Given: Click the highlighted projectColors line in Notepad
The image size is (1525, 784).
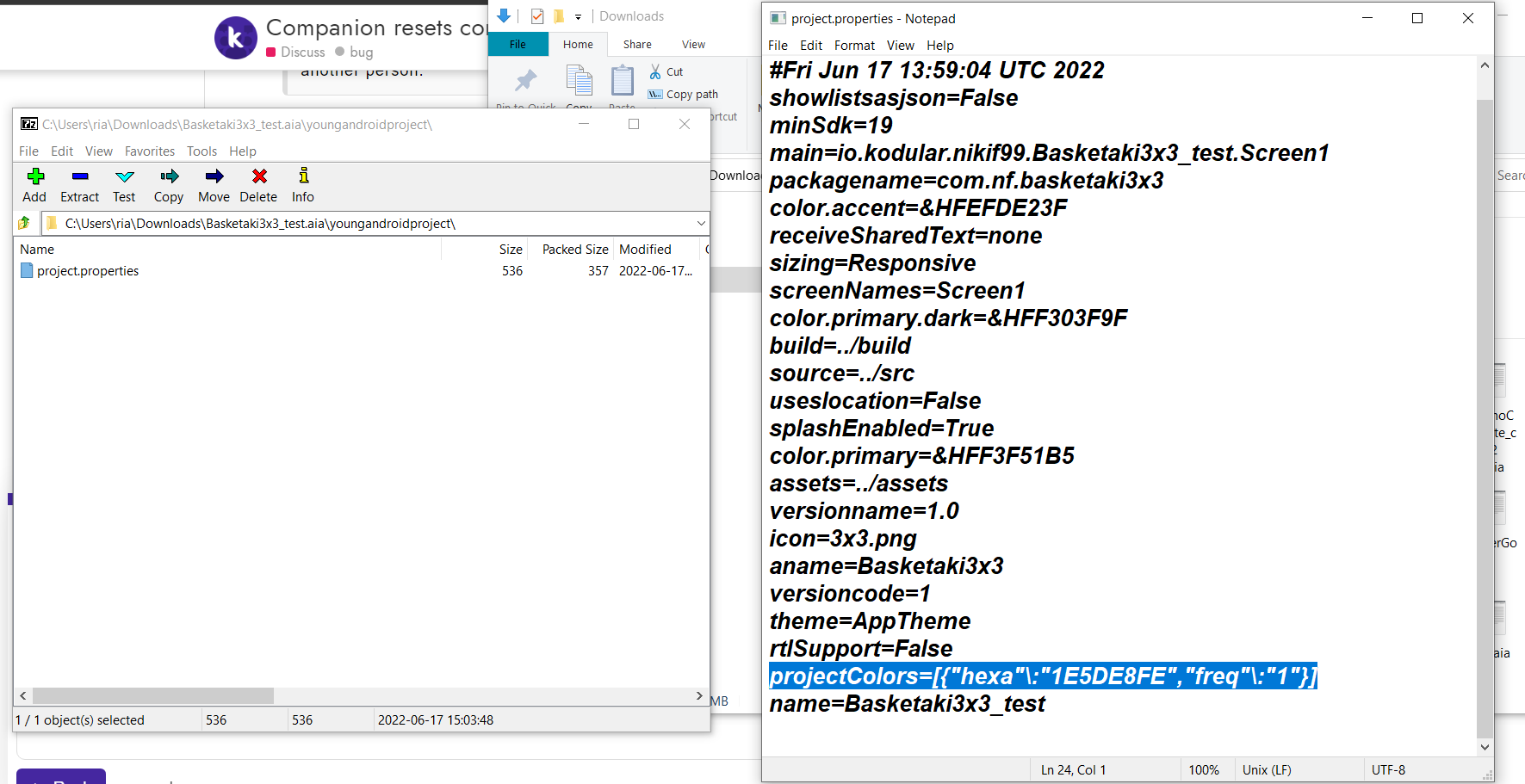Looking at the screenshot, I should [1044, 676].
